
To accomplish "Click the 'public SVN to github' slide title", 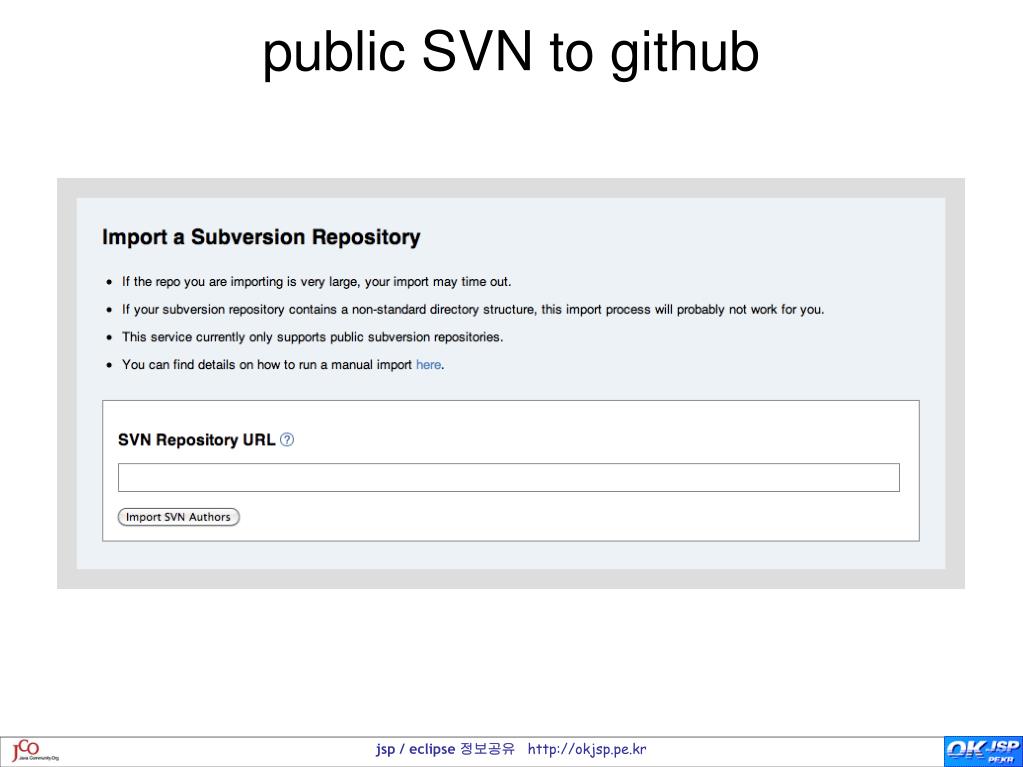I will (511, 52).
